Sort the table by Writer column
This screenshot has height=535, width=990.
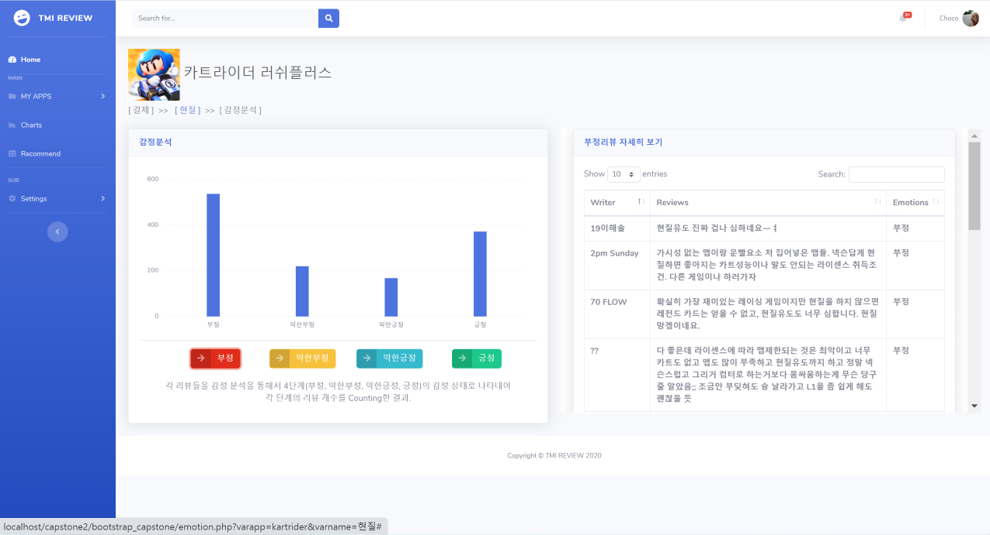click(617, 203)
